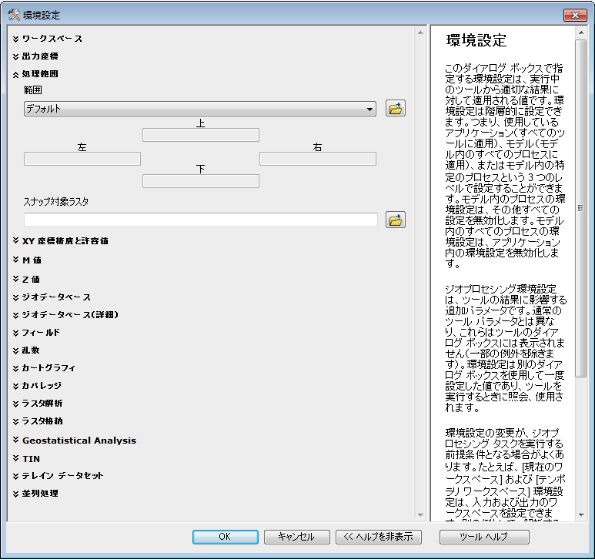595x560 pixels.
Task: Expand the TIN section
Action: [x=26, y=458]
